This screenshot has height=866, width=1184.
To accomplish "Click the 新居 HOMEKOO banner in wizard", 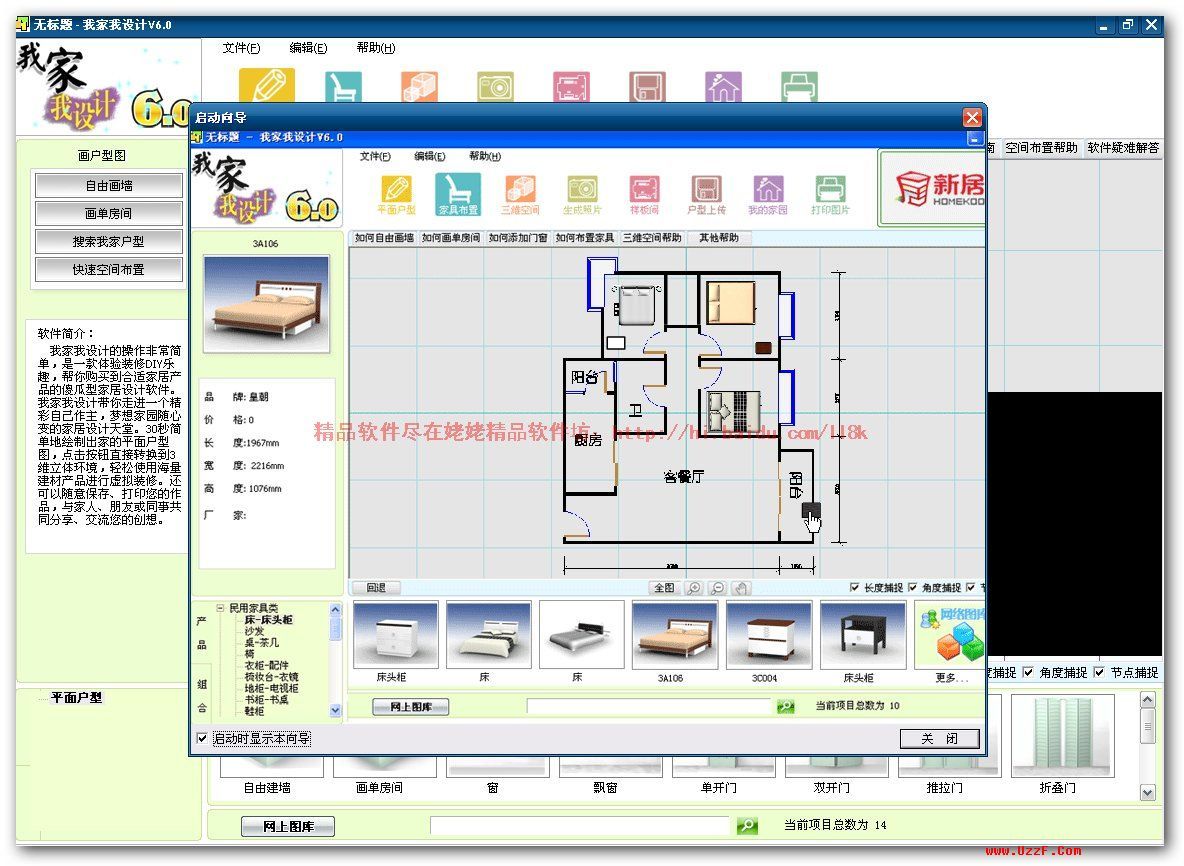I will point(933,188).
